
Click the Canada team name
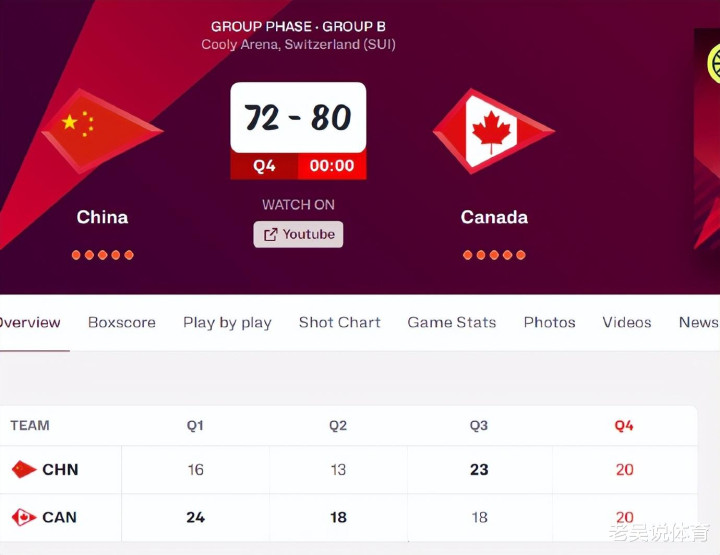(494, 217)
